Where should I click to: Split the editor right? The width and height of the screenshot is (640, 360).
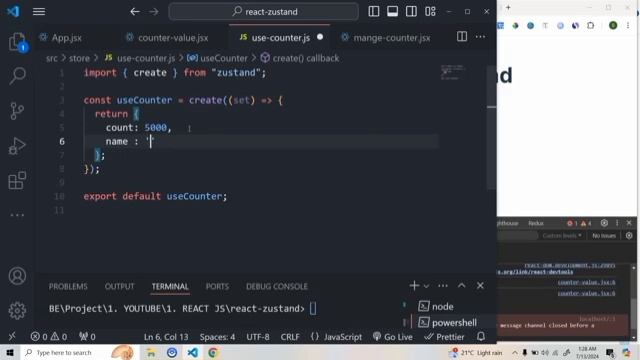pyautogui.click(x=462, y=37)
